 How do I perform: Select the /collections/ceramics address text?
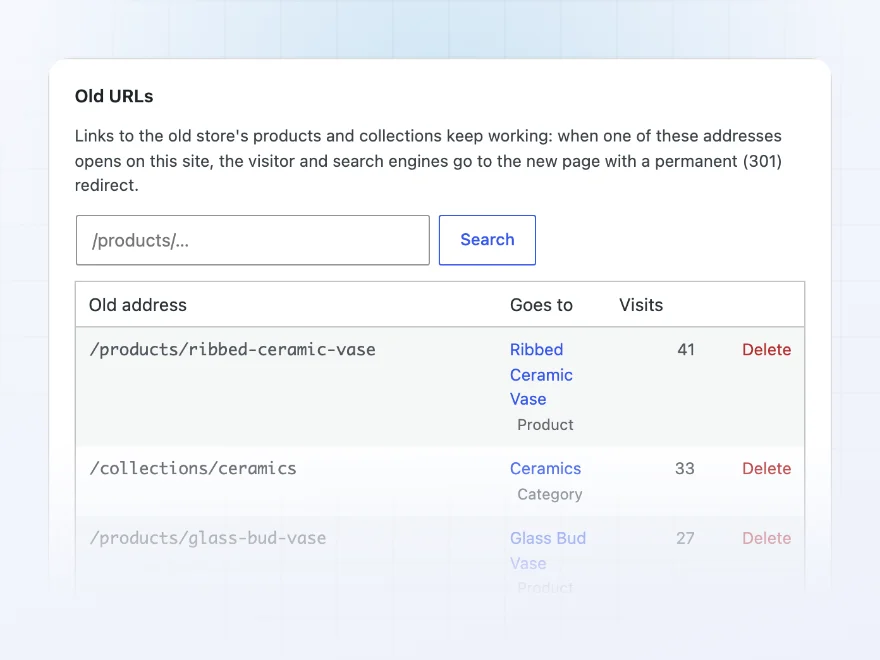coord(192,469)
